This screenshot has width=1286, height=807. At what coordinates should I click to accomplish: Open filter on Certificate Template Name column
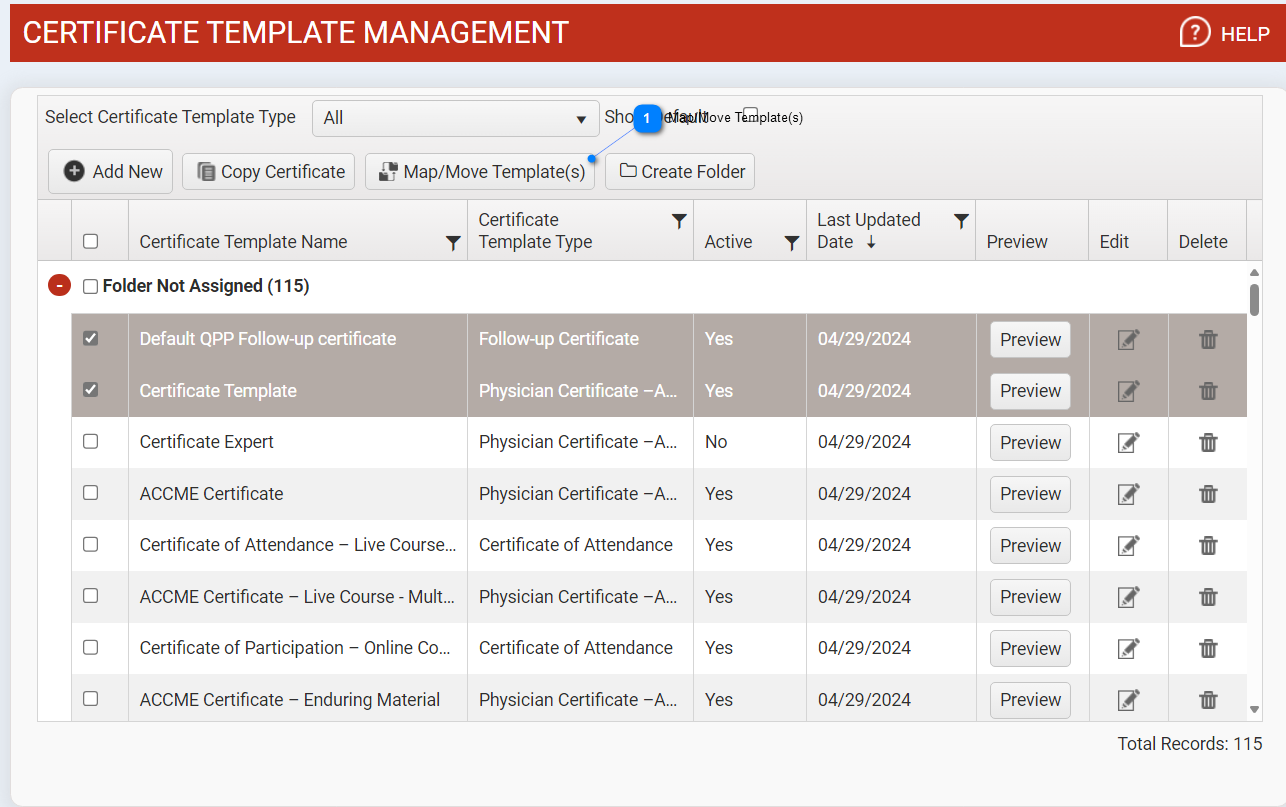tap(453, 243)
